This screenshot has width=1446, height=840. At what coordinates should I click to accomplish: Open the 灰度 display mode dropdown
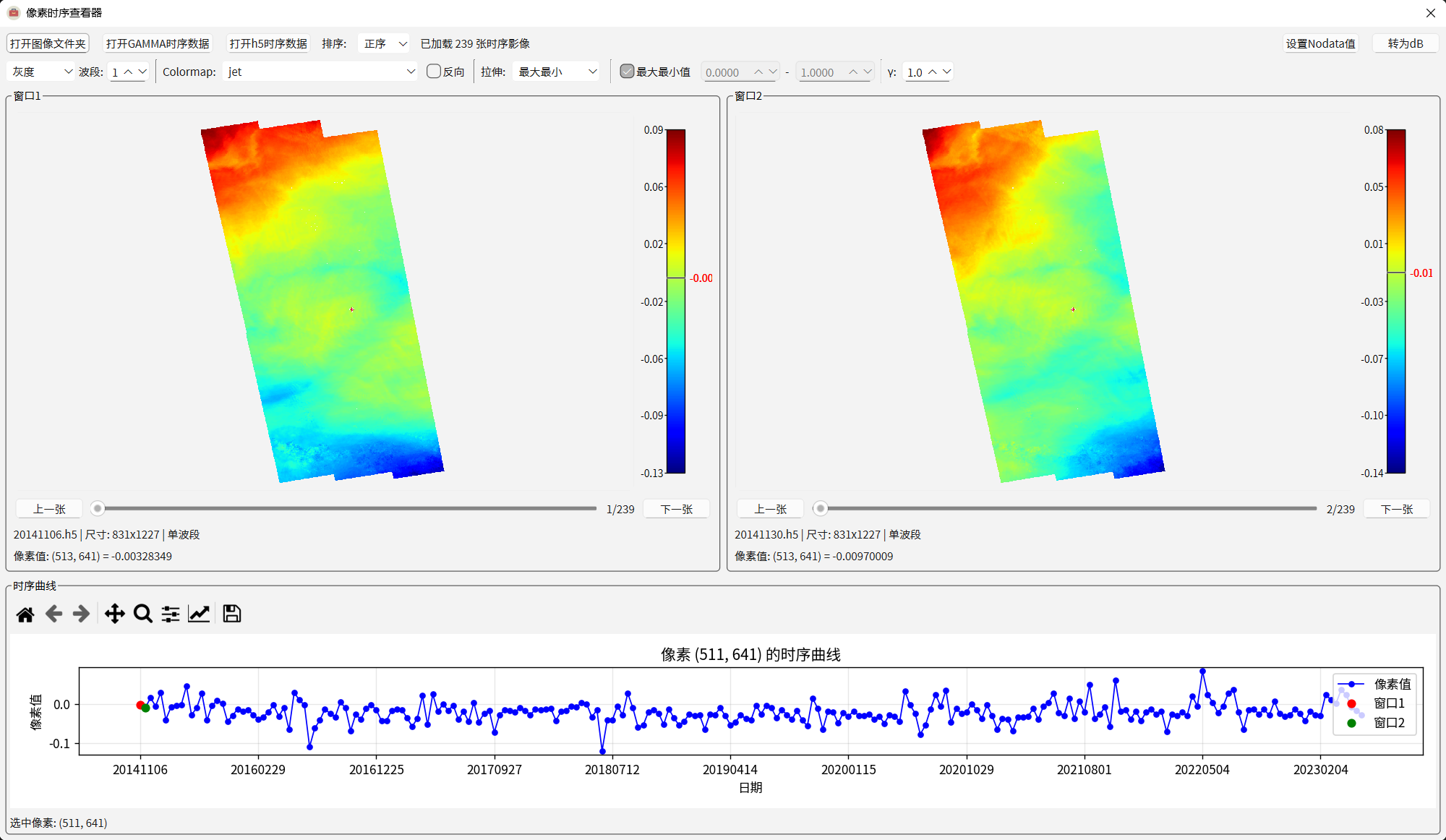41,72
